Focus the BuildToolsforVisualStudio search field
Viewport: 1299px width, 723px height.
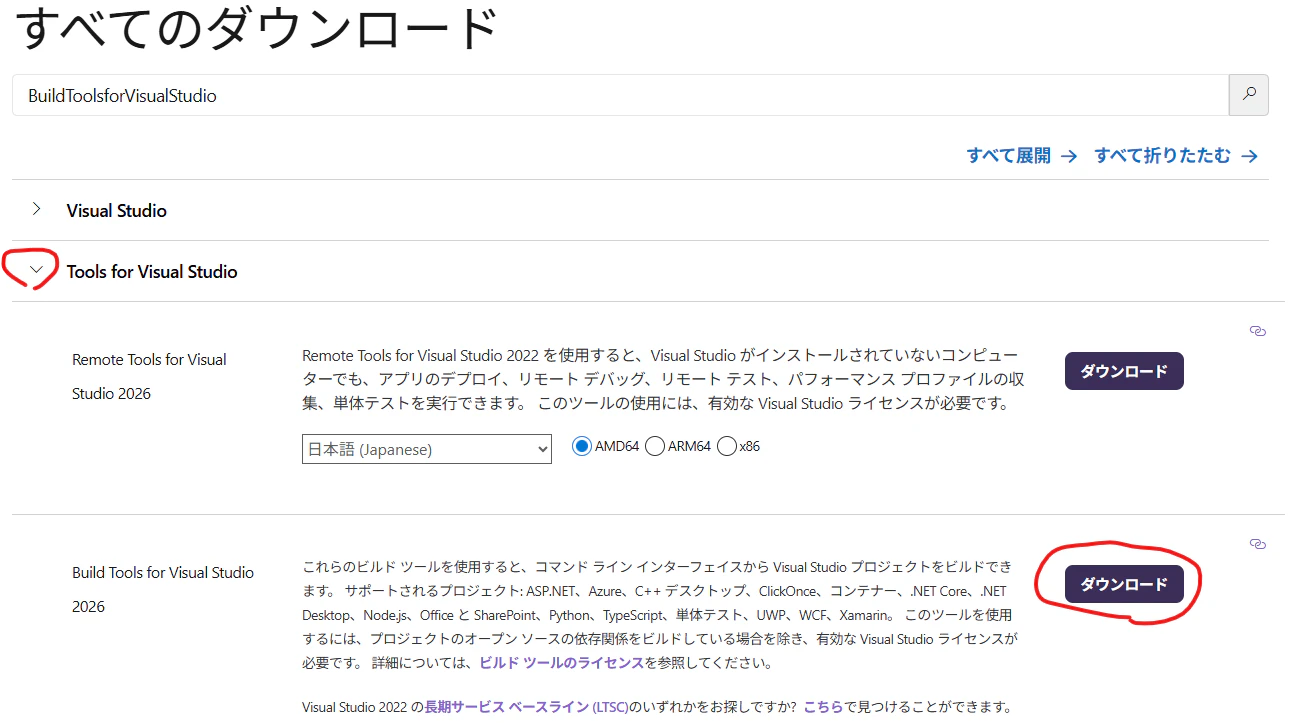tap(620, 95)
